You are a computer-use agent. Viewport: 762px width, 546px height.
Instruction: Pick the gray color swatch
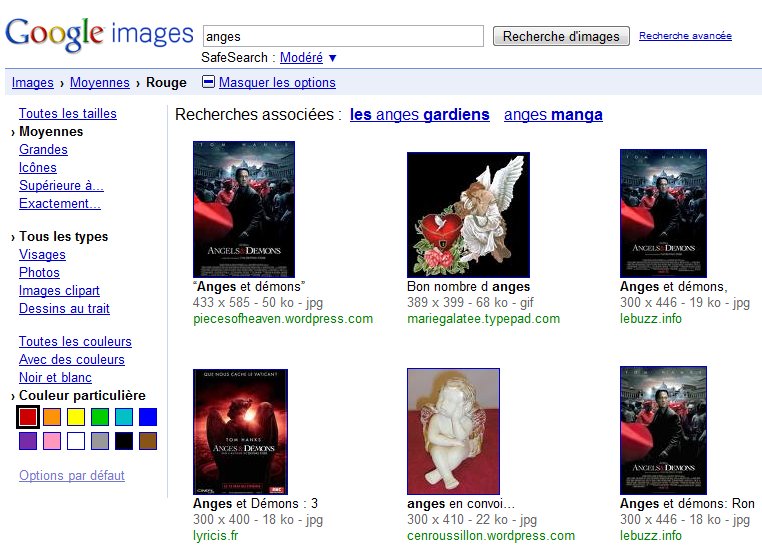(100, 441)
